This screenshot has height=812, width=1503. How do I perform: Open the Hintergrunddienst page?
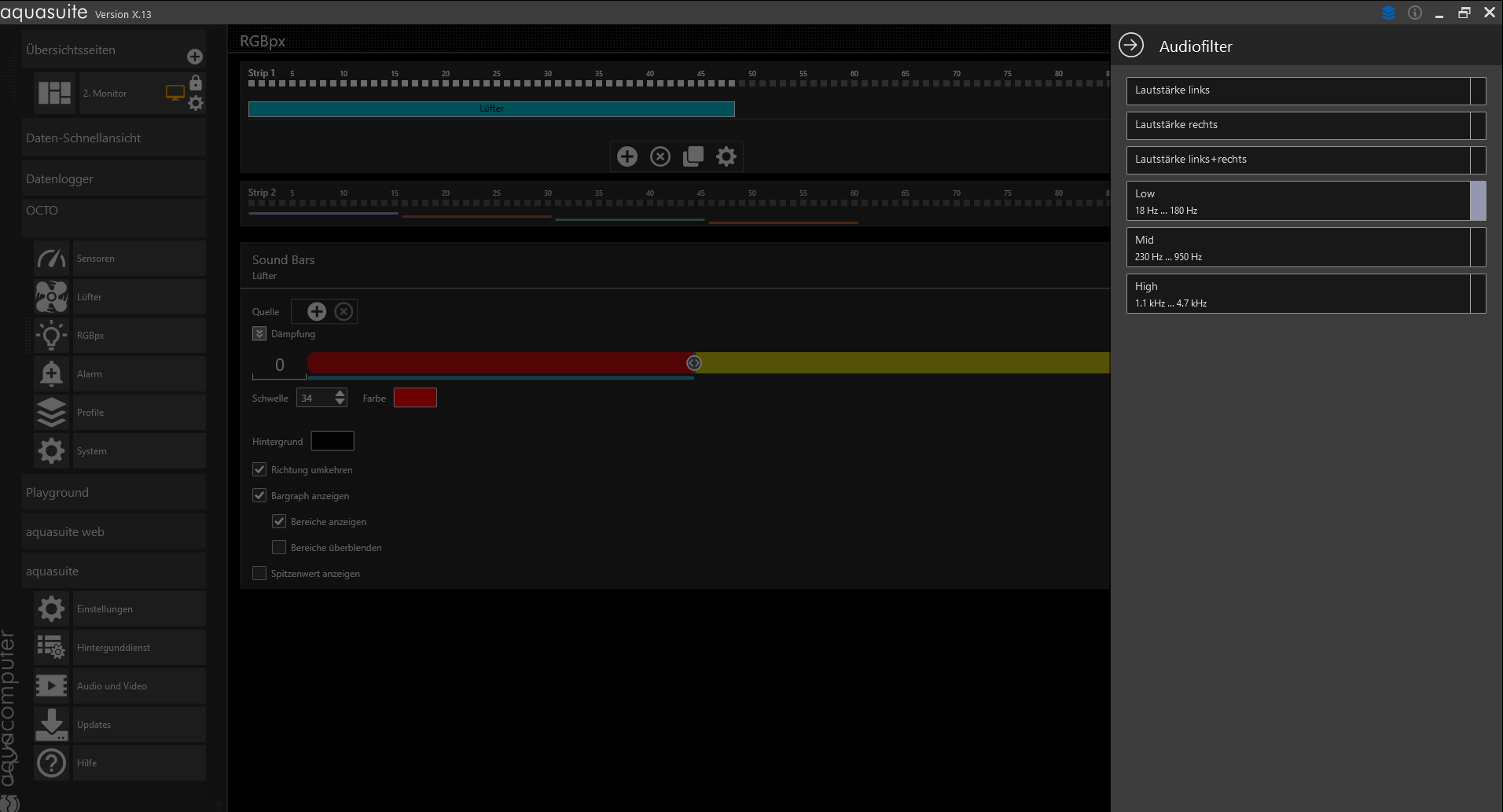[x=119, y=648]
